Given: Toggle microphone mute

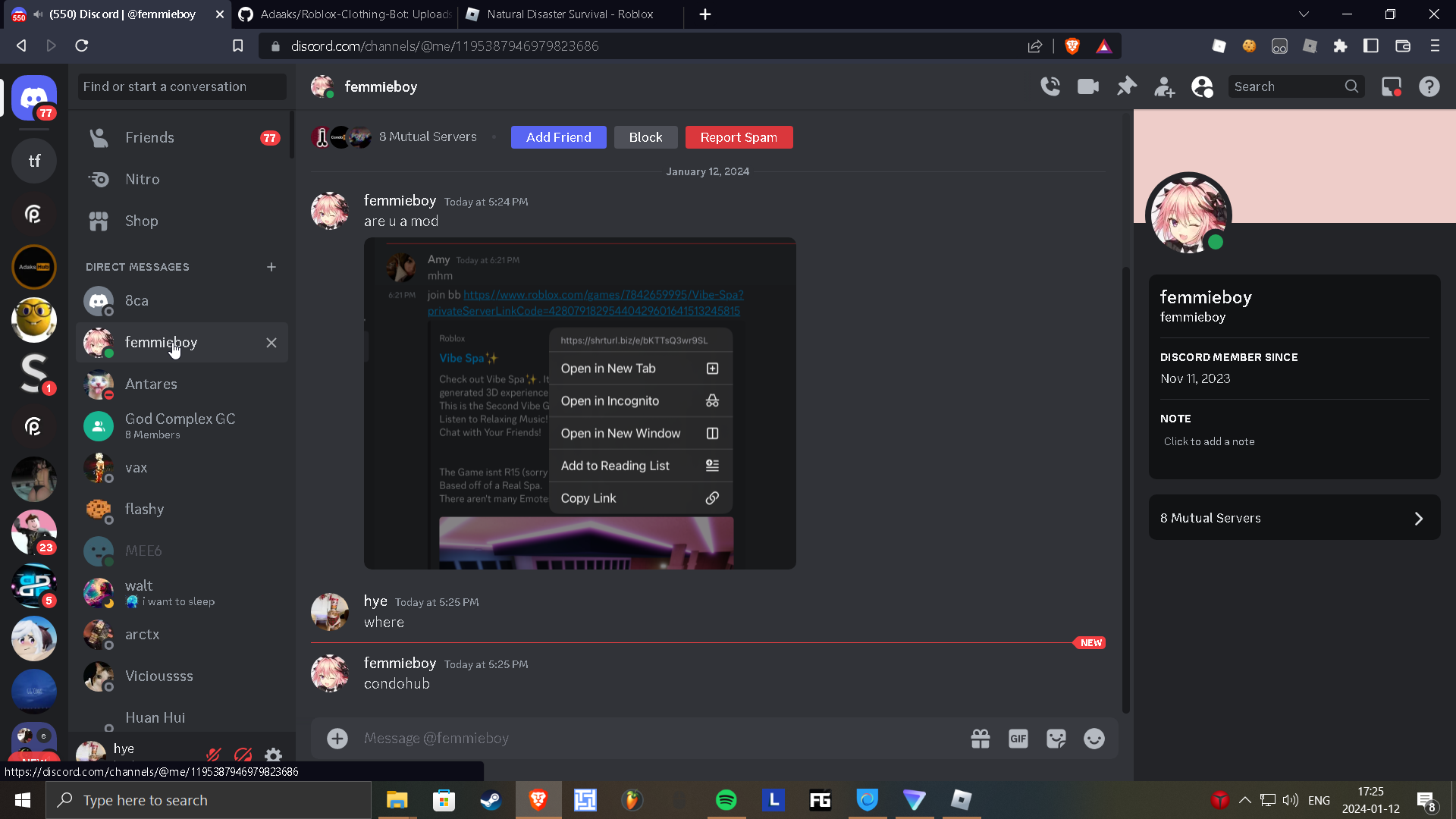Looking at the screenshot, I should (214, 755).
